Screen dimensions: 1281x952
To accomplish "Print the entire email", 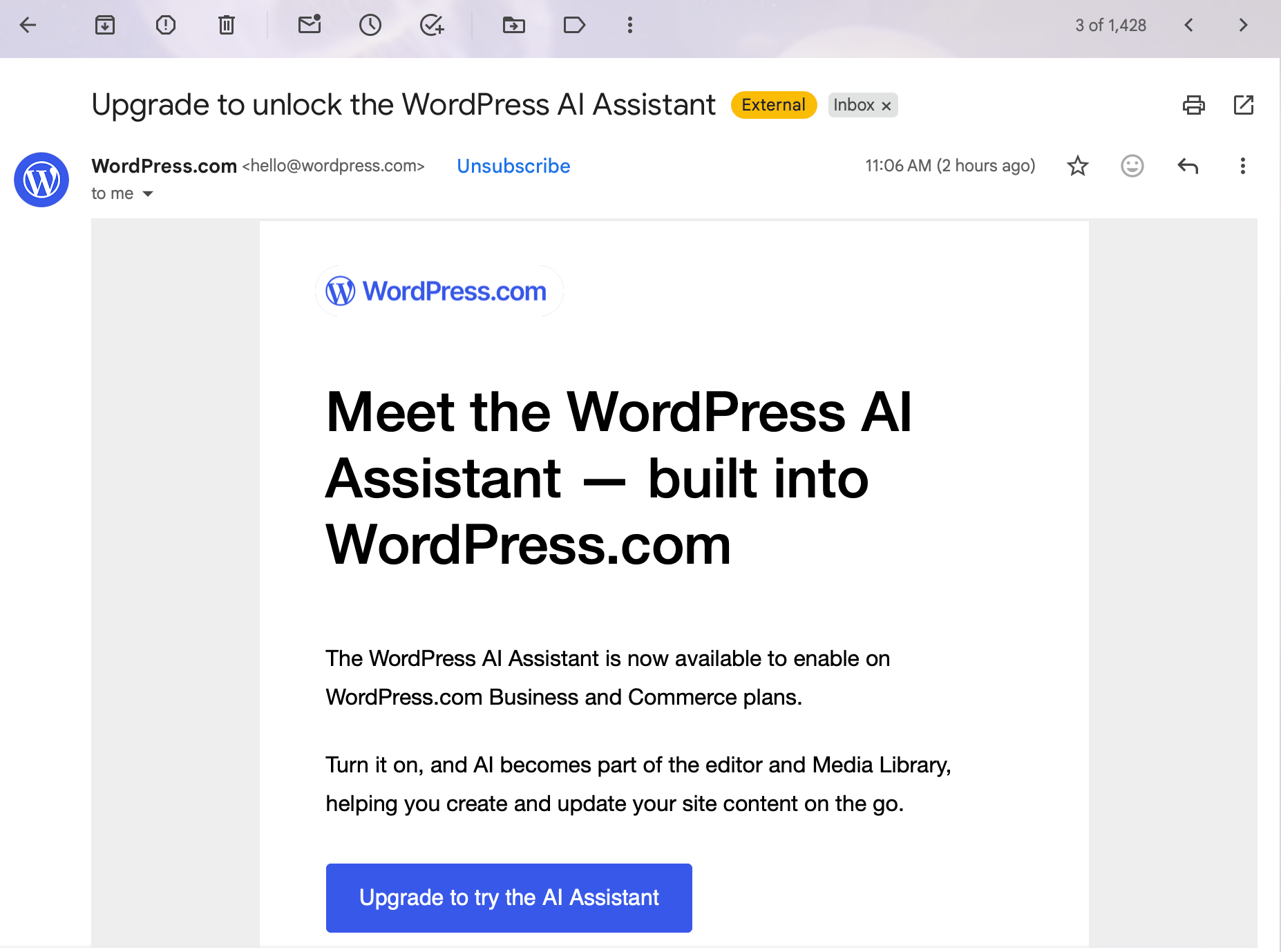I will (x=1193, y=105).
